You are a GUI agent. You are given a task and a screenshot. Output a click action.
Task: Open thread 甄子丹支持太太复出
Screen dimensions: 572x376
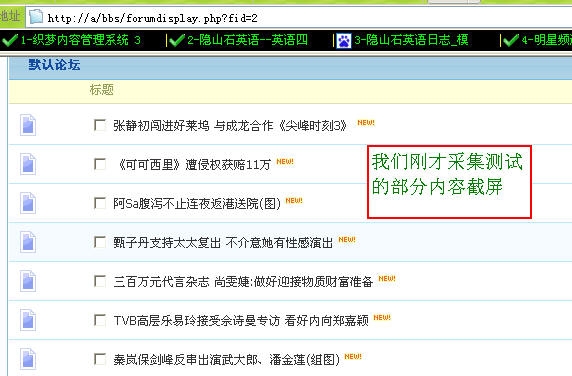(x=223, y=243)
